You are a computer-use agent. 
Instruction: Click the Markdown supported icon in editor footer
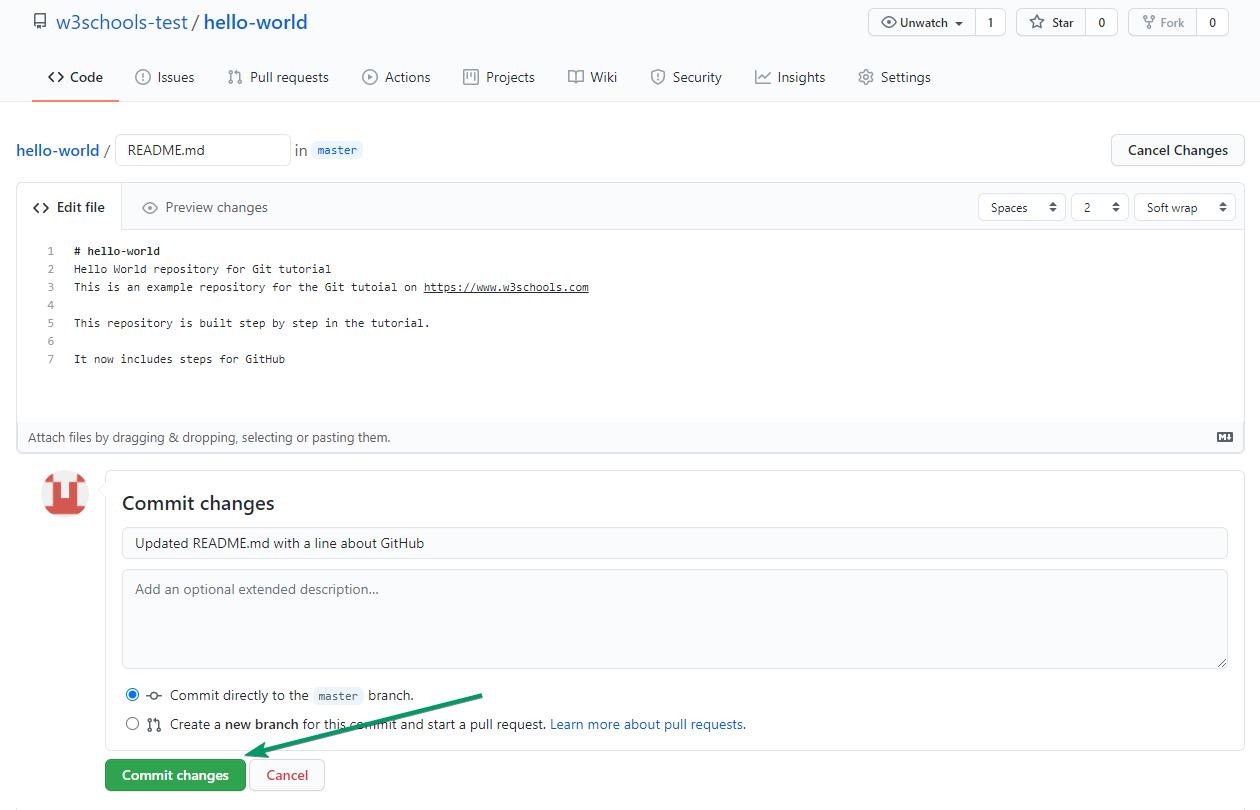pos(1224,437)
